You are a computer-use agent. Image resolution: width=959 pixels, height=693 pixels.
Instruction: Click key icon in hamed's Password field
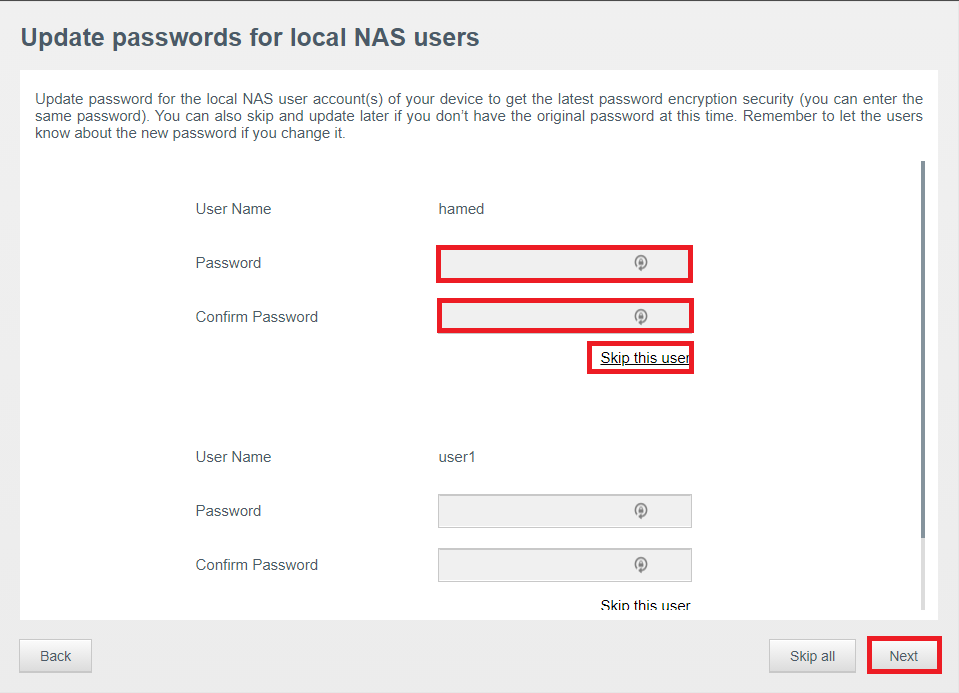point(640,263)
